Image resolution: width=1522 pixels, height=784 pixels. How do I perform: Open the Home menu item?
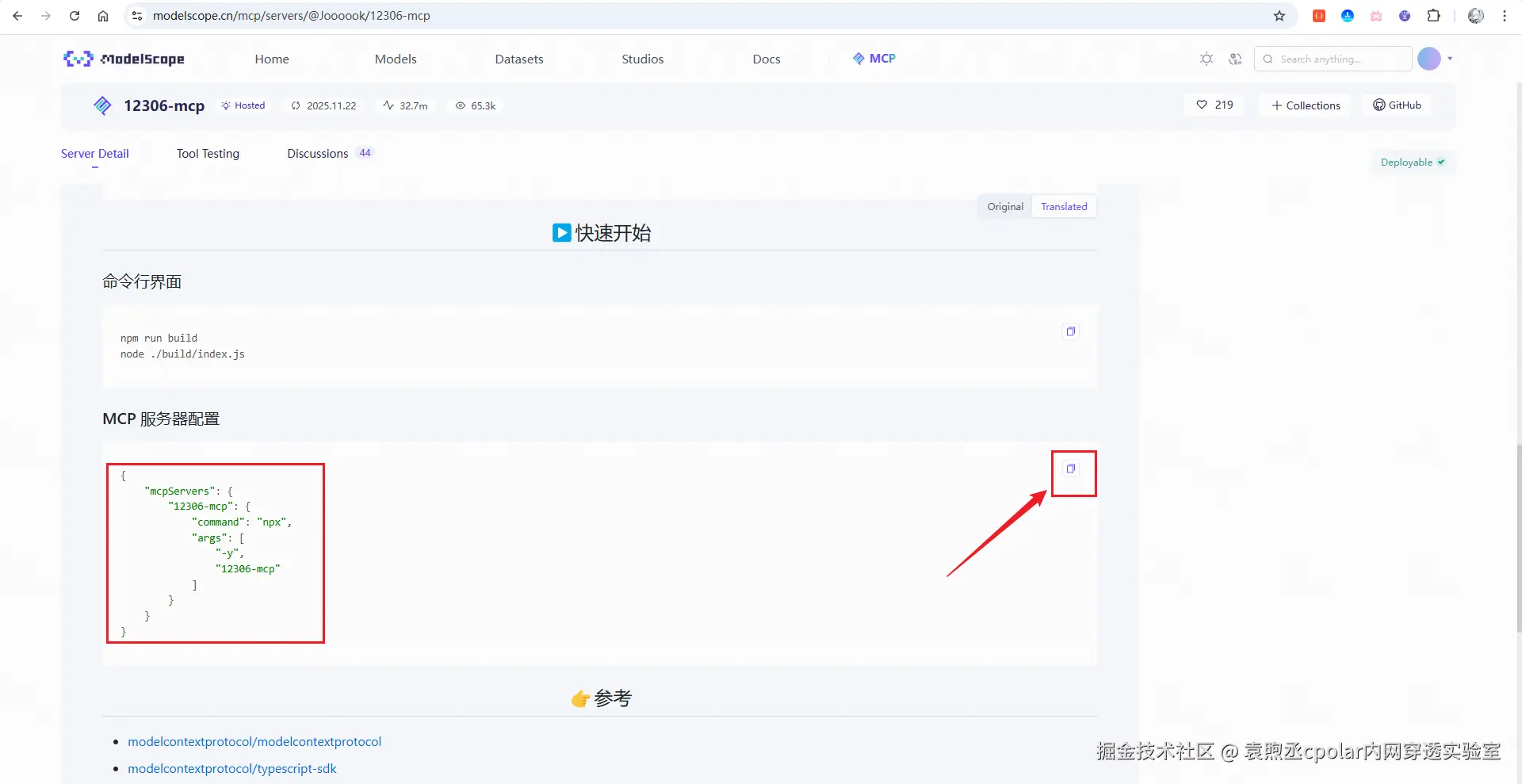(272, 59)
